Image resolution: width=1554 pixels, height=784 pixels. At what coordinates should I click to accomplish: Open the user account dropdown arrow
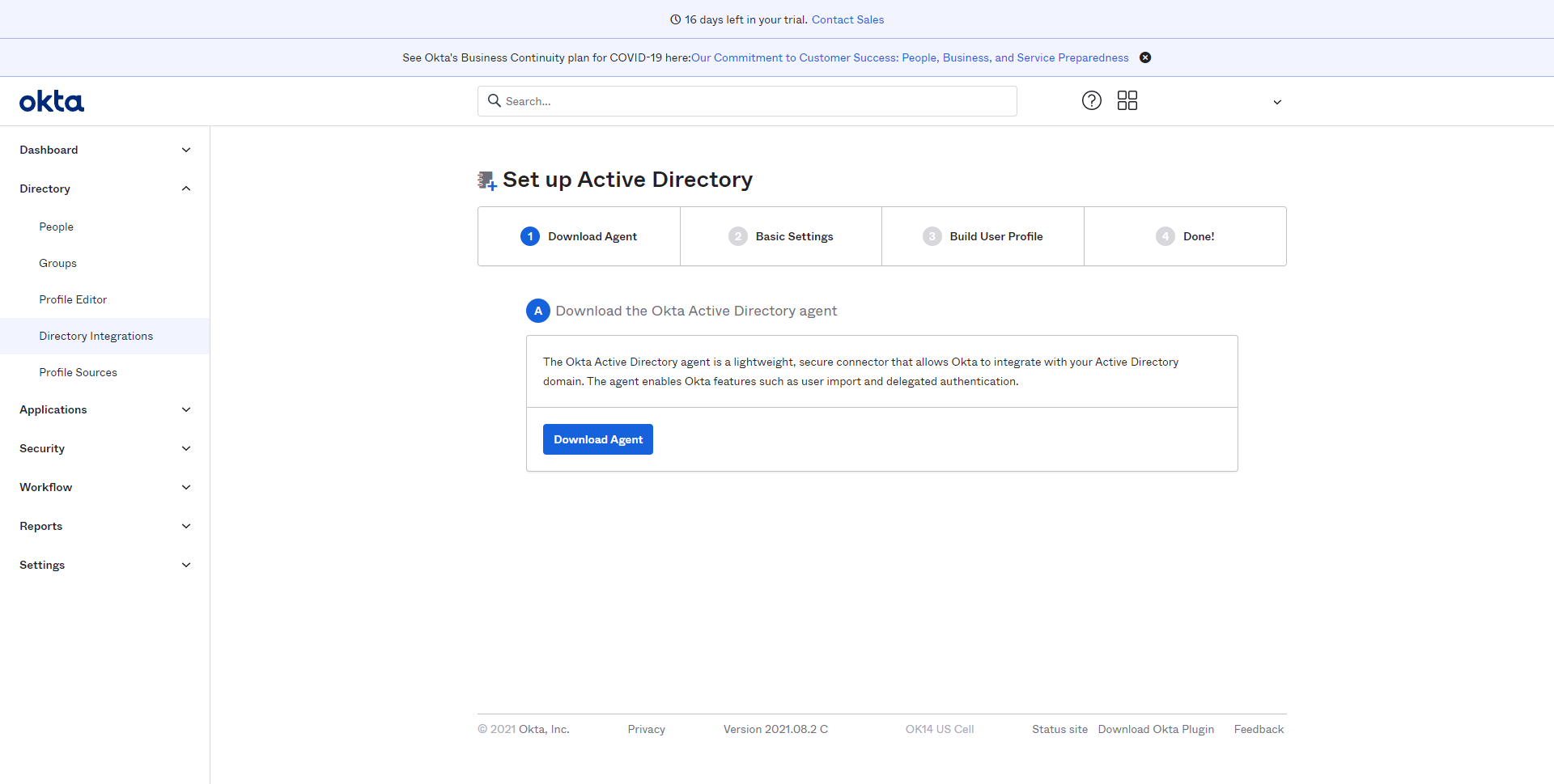(1277, 102)
